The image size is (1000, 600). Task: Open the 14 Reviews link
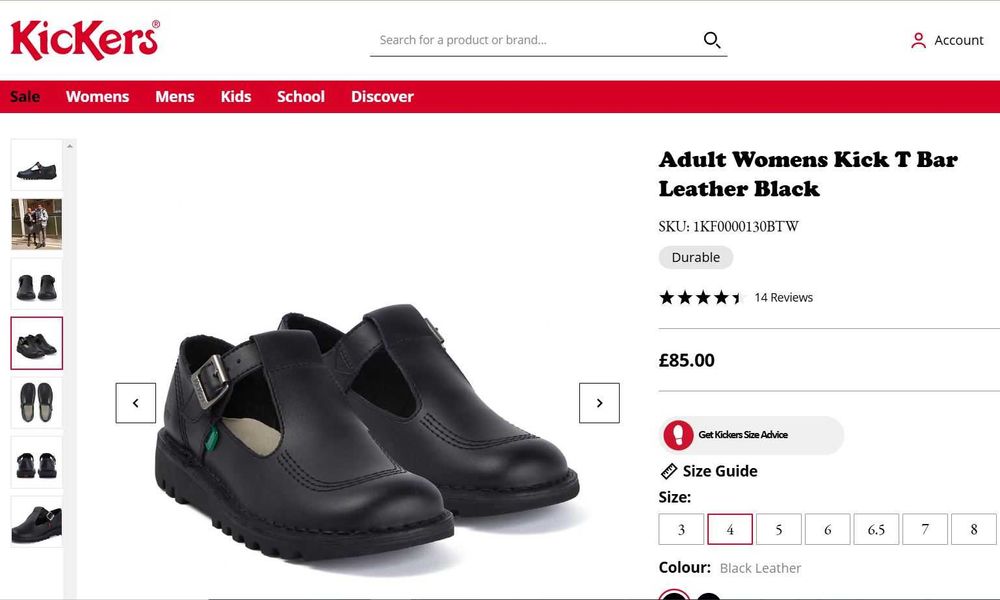[783, 297]
